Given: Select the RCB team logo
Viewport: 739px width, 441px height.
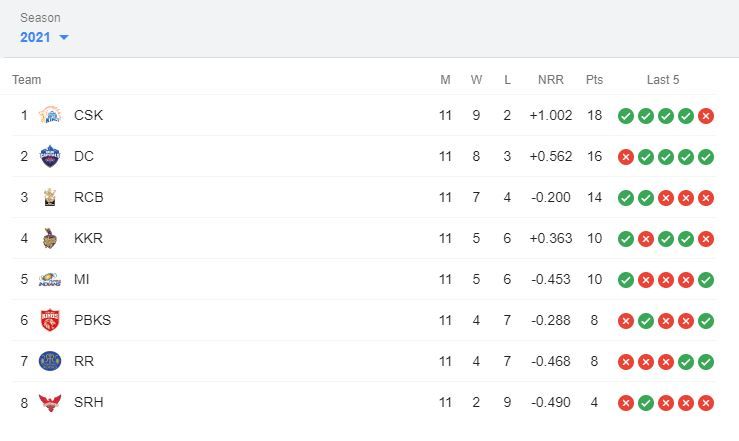Looking at the screenshot, I should (49, 198).
